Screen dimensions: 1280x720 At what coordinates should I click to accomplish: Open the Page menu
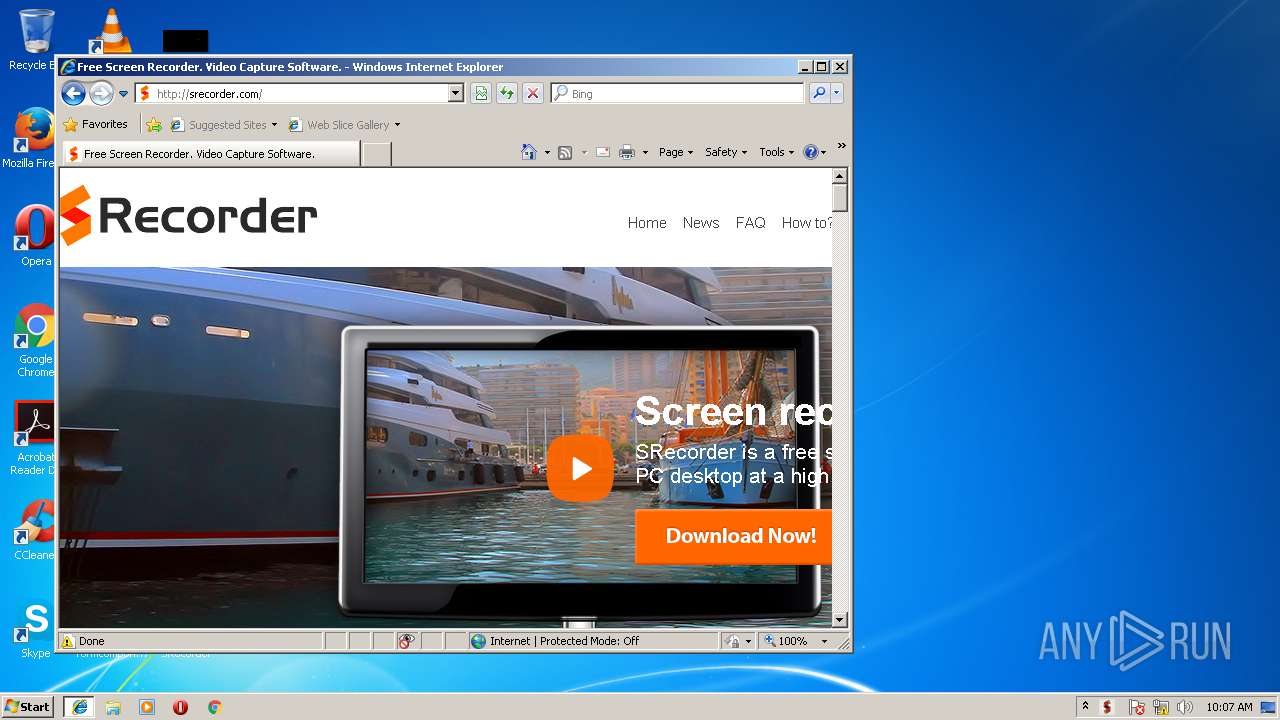click(x=676, y=152)
